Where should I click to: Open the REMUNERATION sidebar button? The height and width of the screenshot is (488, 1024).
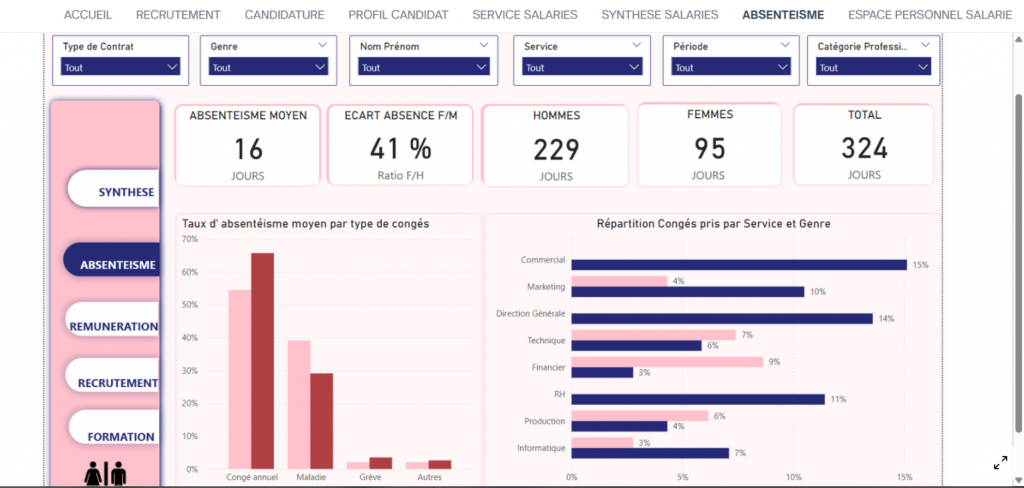(x=113, y=326)
